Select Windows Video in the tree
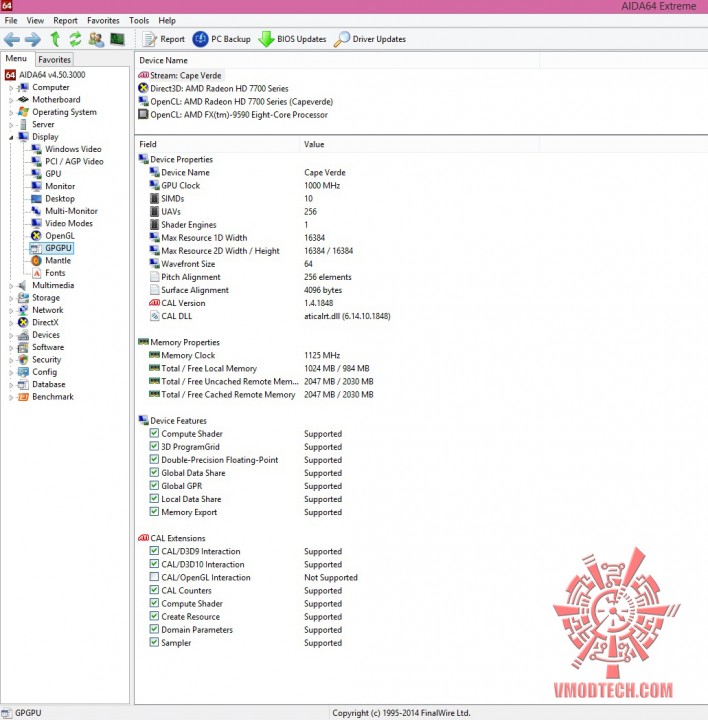This screenshot has width=708, height=720. [x=73, y=149]
